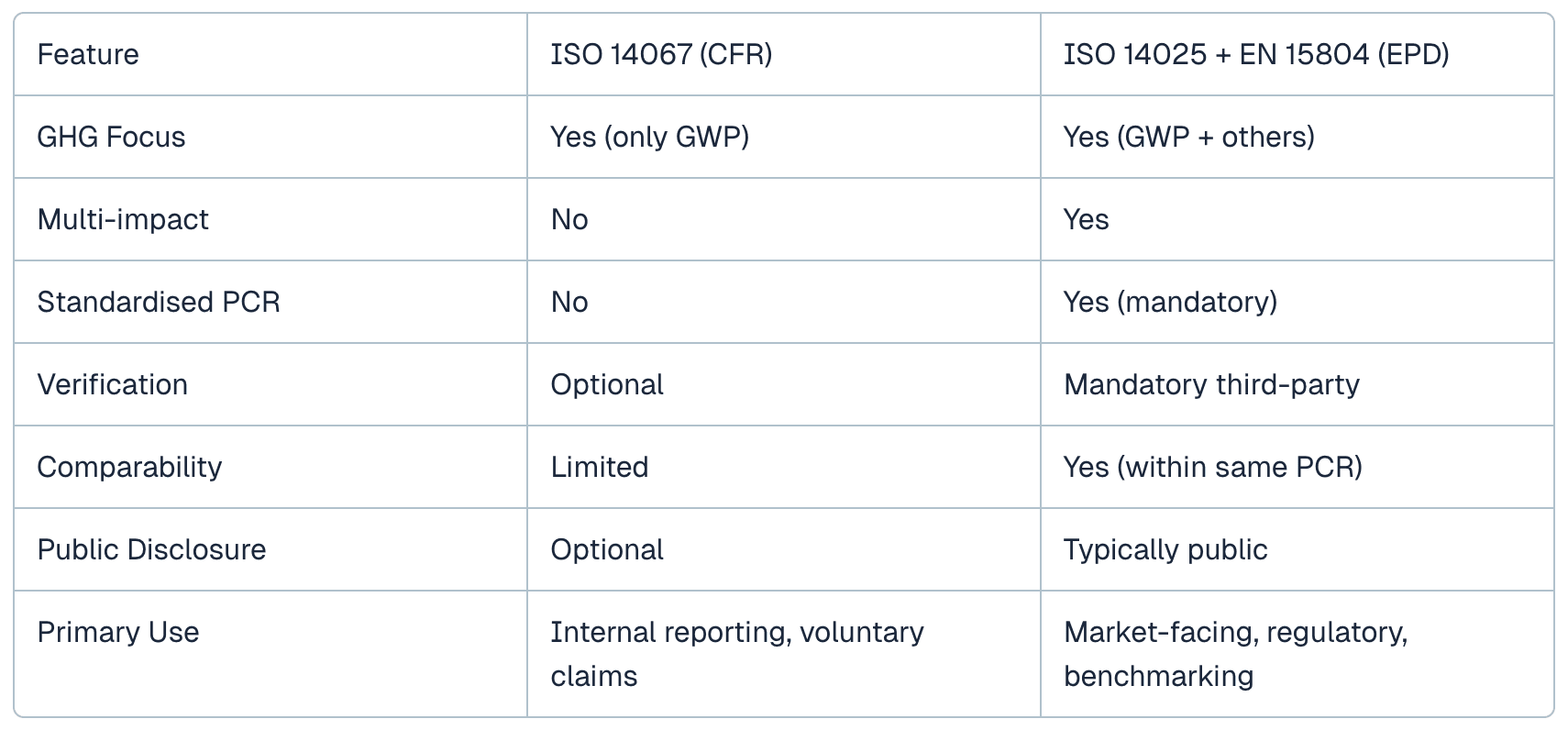Image resolution: width=1568 pixels, height=730 pixels.
Task: Select the "Yes (mandatory)" cell
Action: 1170,302
